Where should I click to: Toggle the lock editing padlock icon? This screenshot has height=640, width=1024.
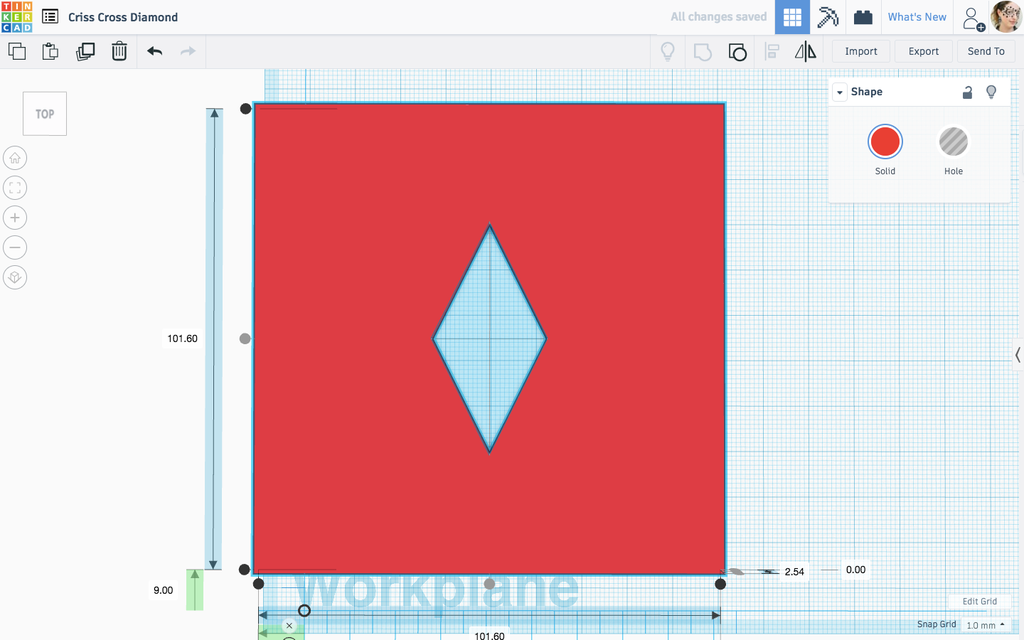(967, 92)
